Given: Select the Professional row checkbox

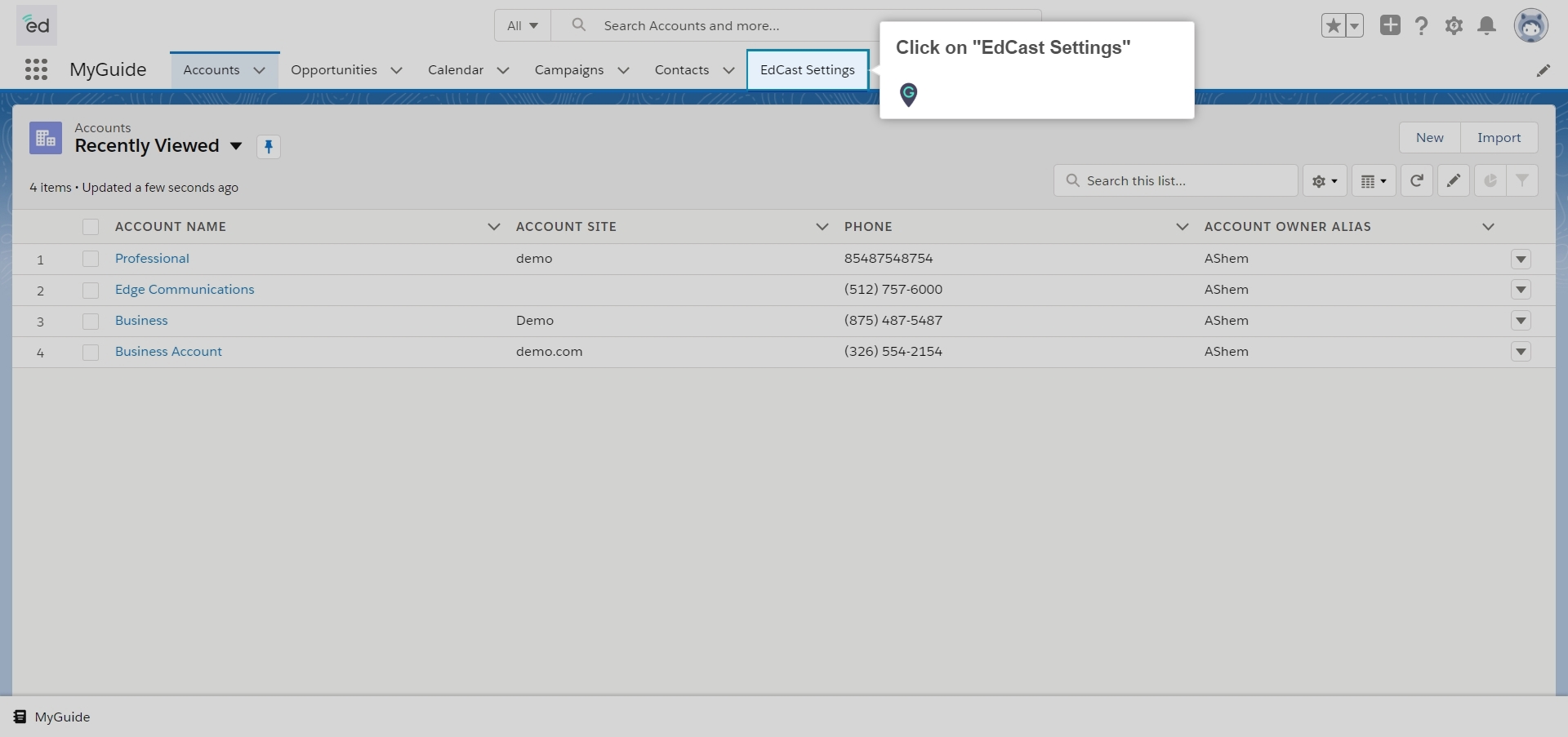Looking at the screenshot, I should (91, 259).
